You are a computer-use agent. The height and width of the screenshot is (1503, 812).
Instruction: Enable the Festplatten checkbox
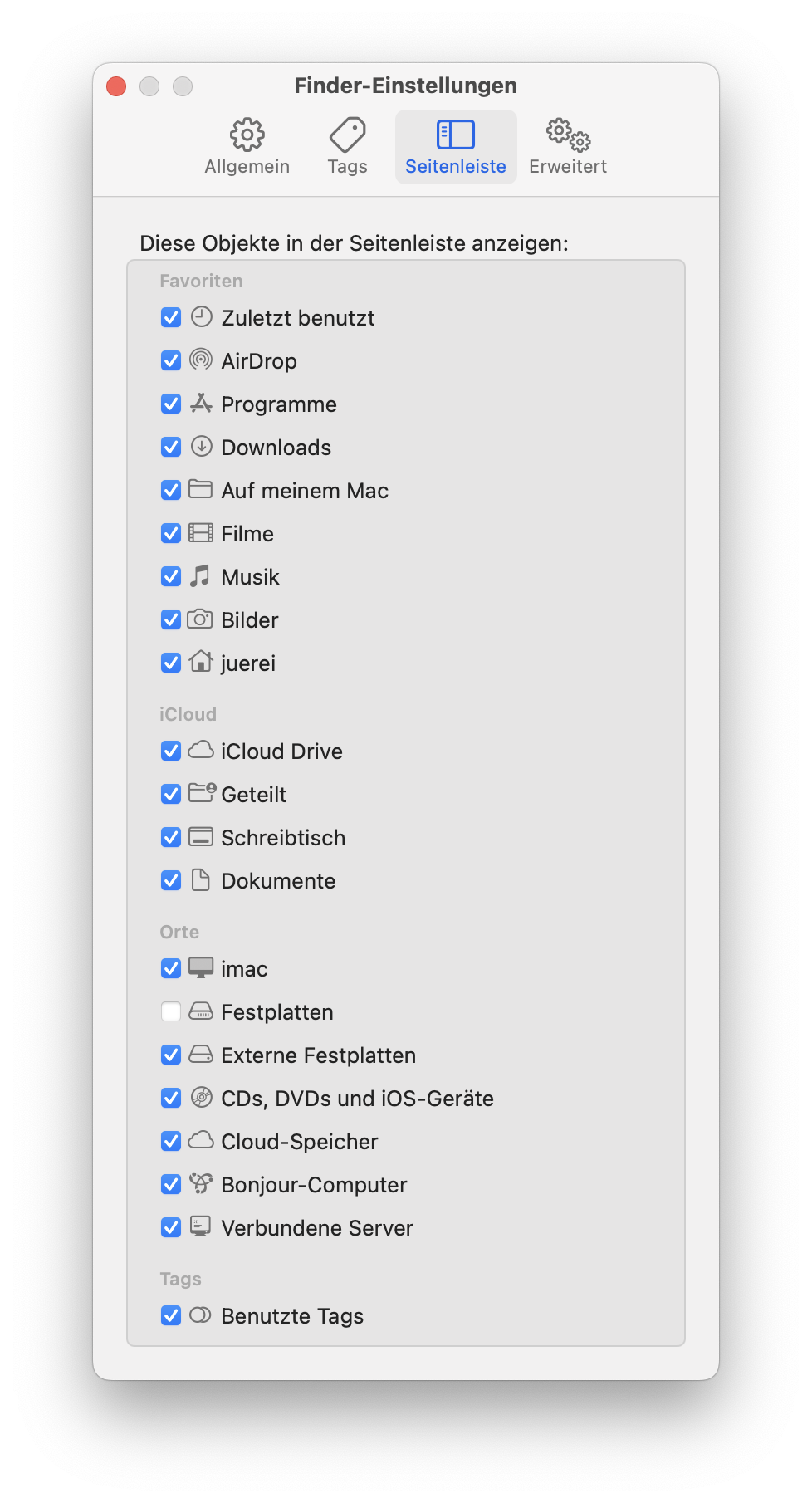171,1011
